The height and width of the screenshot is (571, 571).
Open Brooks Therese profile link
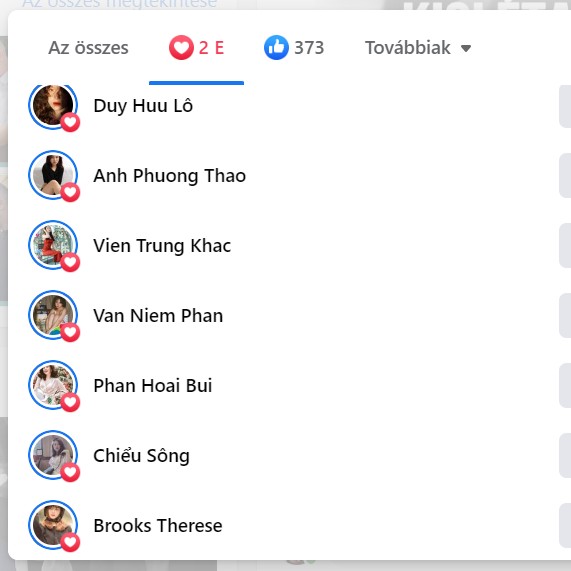158,525
